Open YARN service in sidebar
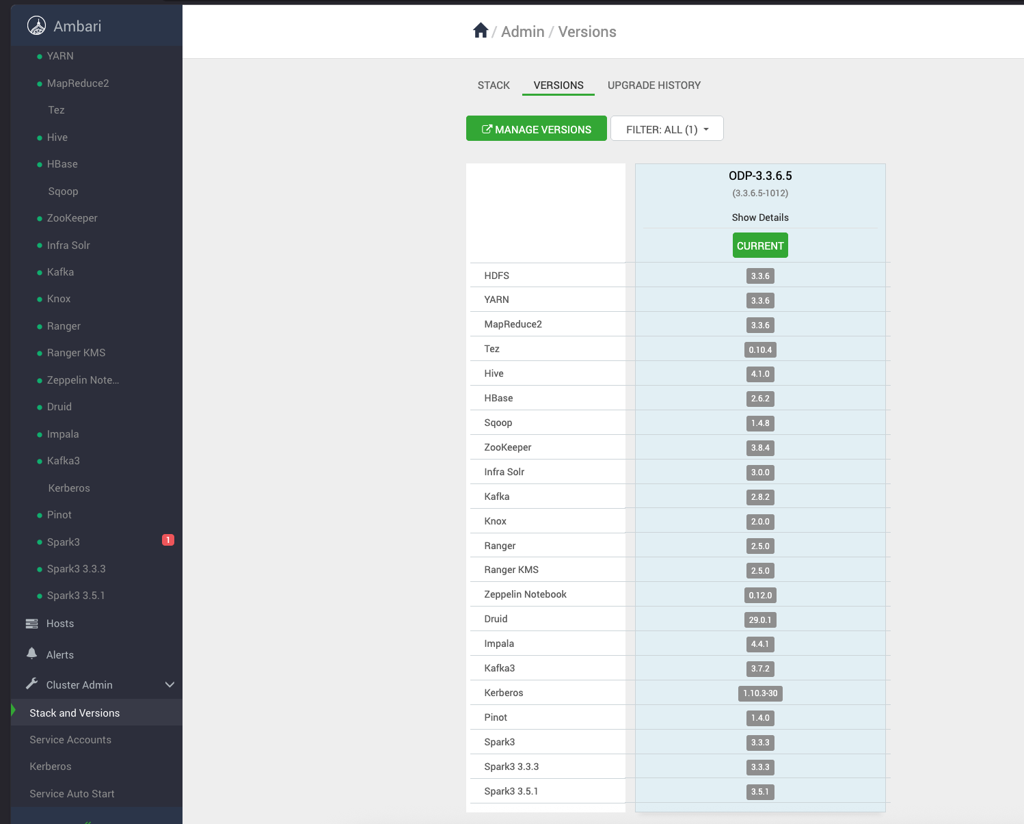This screenshot has height=824, width=1024. [x=60, y=56]
